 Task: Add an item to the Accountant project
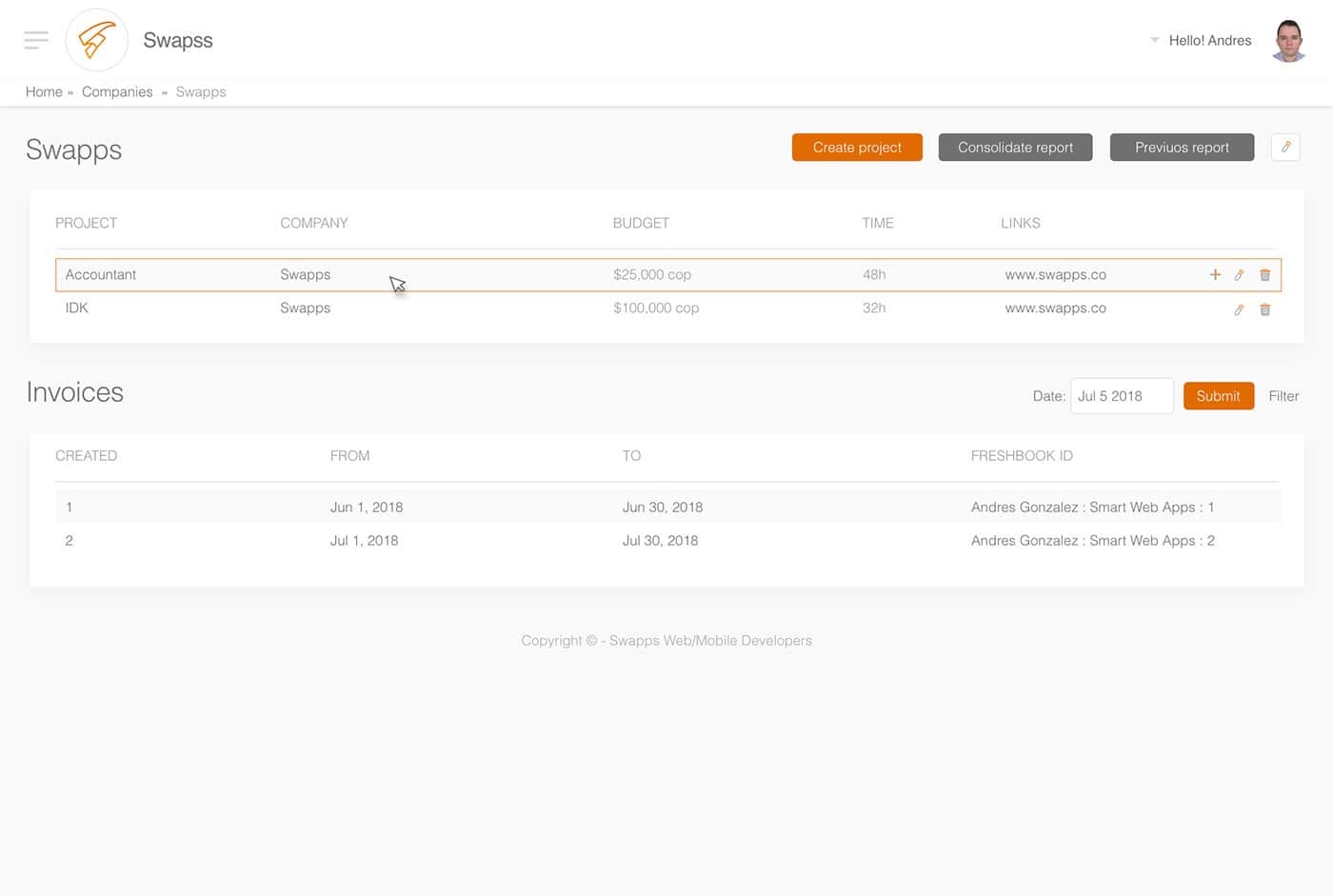click(x=1215, y=274)
